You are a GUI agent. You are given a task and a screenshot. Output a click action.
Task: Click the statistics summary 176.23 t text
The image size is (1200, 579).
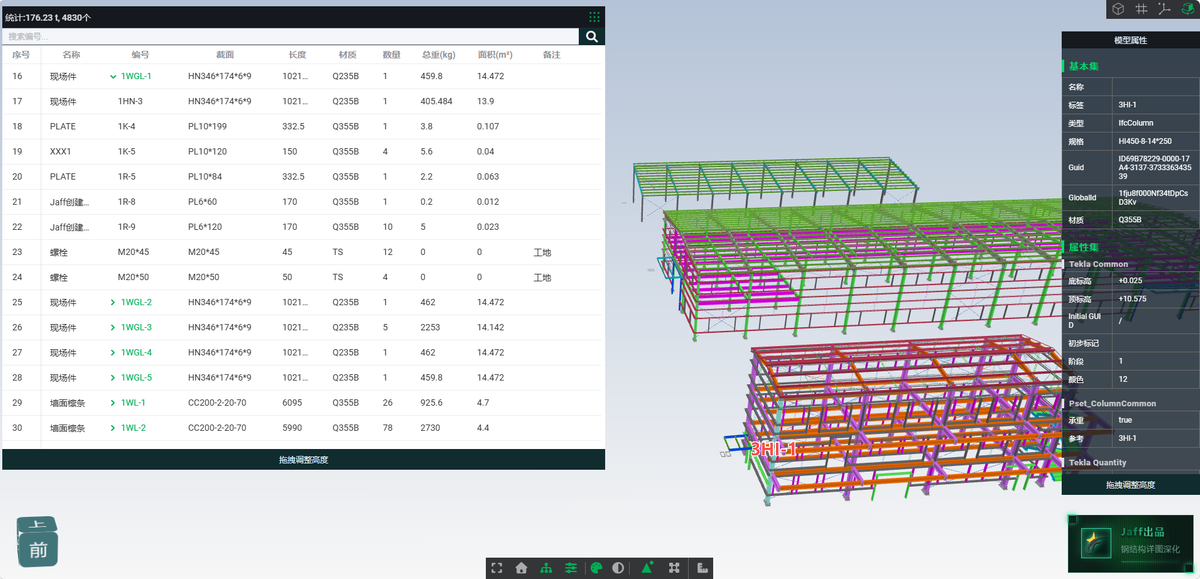pyautogui.click(x=48, y=17)
